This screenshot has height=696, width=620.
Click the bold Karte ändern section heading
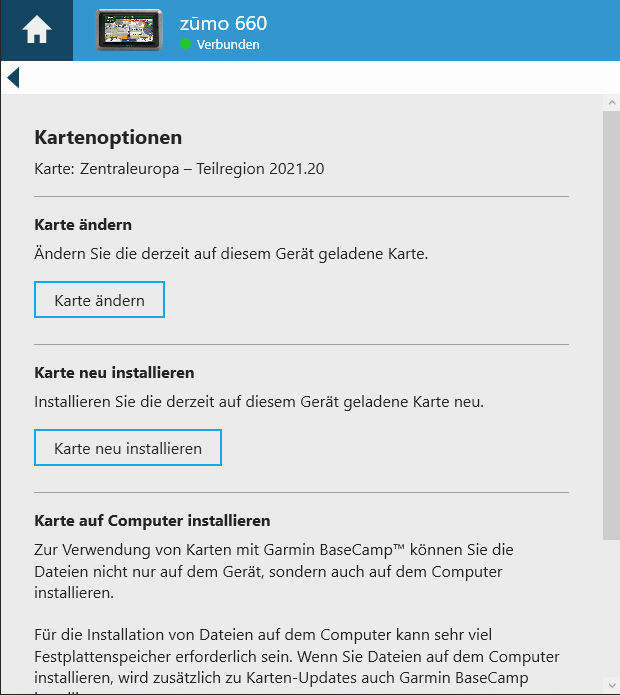click(x=83, y=224)
